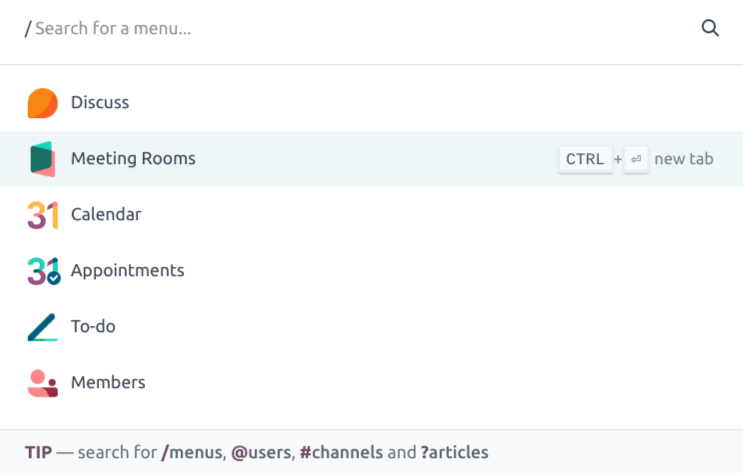Click '@users' in the tip bar
This screenshot has width=743, height=473.
(260, 452)
